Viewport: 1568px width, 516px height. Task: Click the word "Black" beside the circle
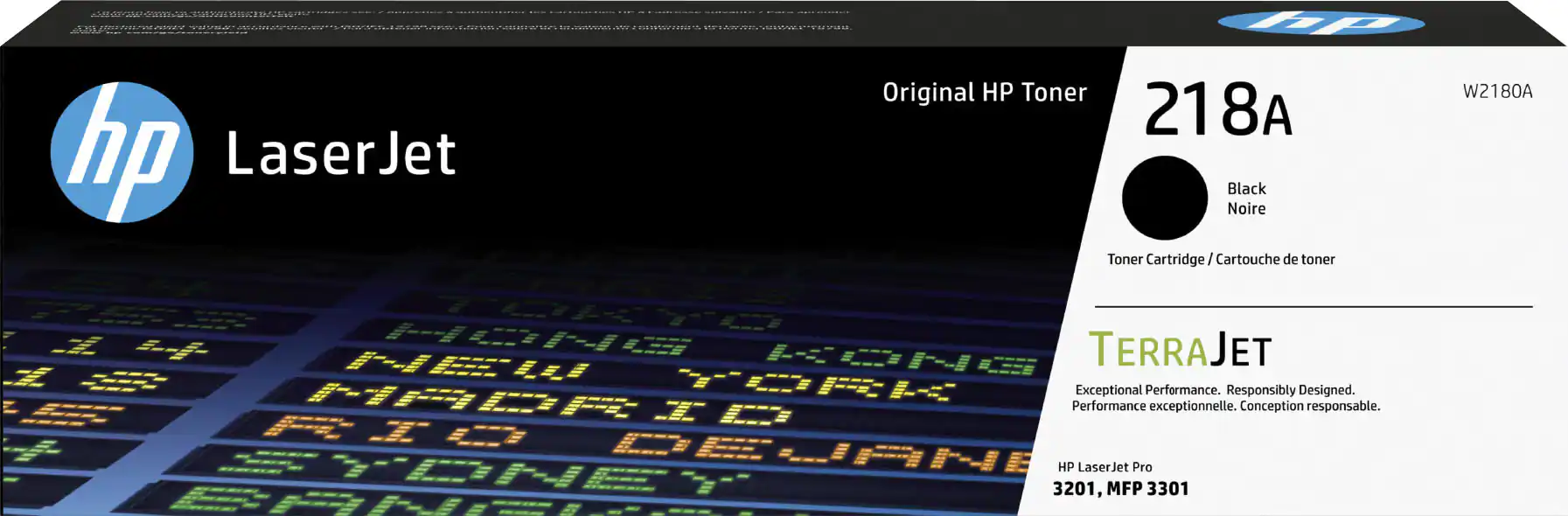pos(1246,189)
